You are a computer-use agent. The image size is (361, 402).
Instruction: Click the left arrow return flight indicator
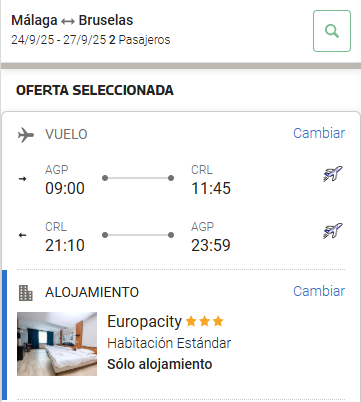pos(22,235)
